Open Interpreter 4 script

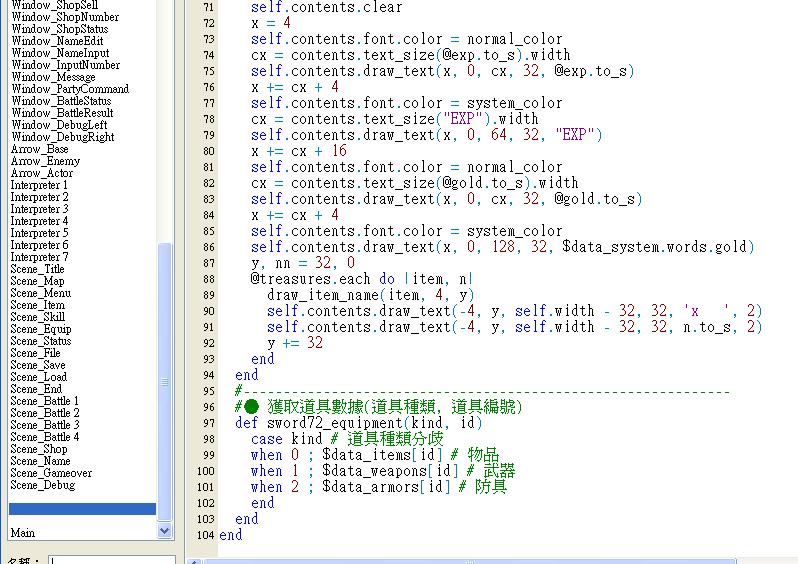[39, 221]
